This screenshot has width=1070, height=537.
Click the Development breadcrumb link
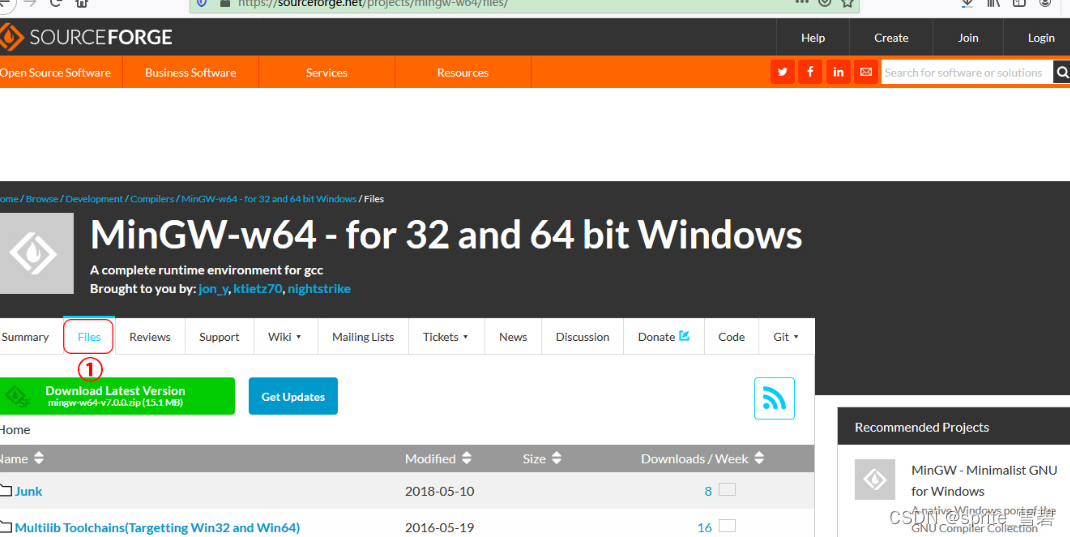[x=94, y=199]
